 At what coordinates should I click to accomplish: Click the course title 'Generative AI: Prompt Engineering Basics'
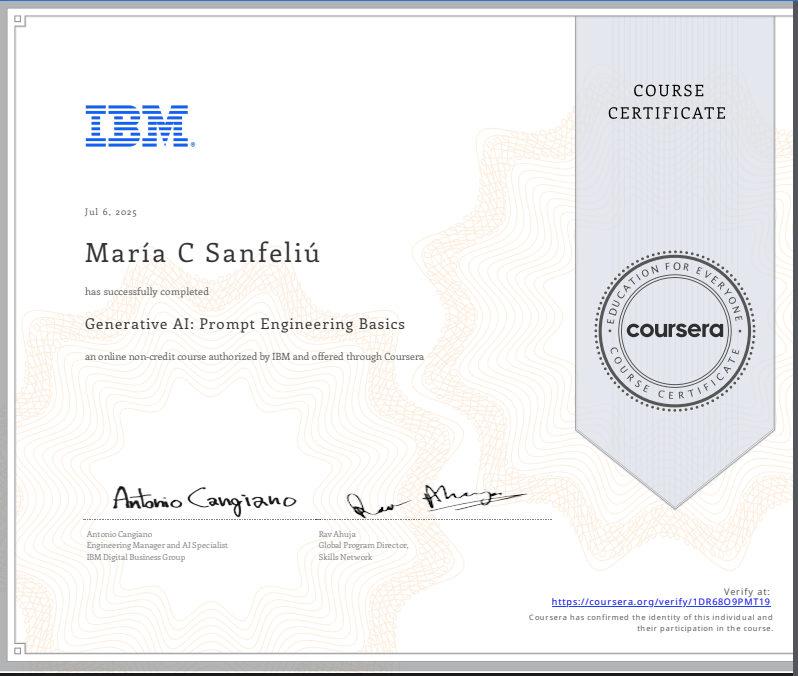pos(245,324)
